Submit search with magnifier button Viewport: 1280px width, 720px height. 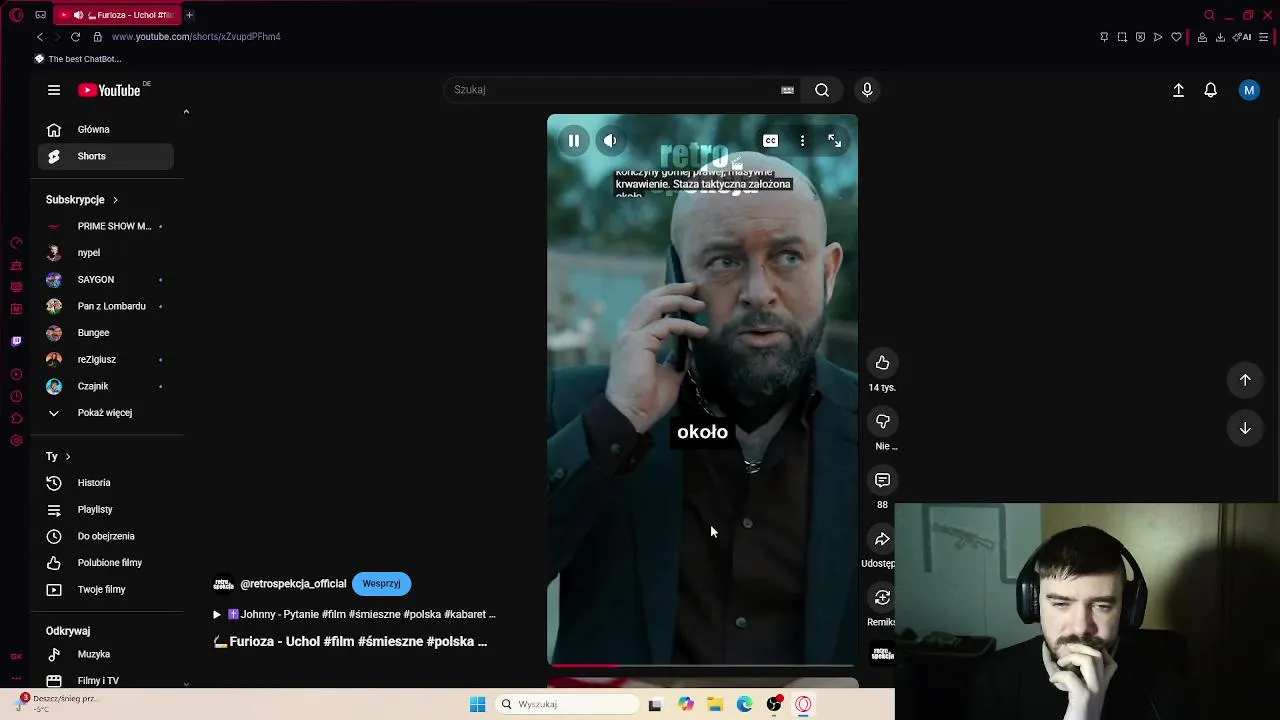tap(822, 90)
